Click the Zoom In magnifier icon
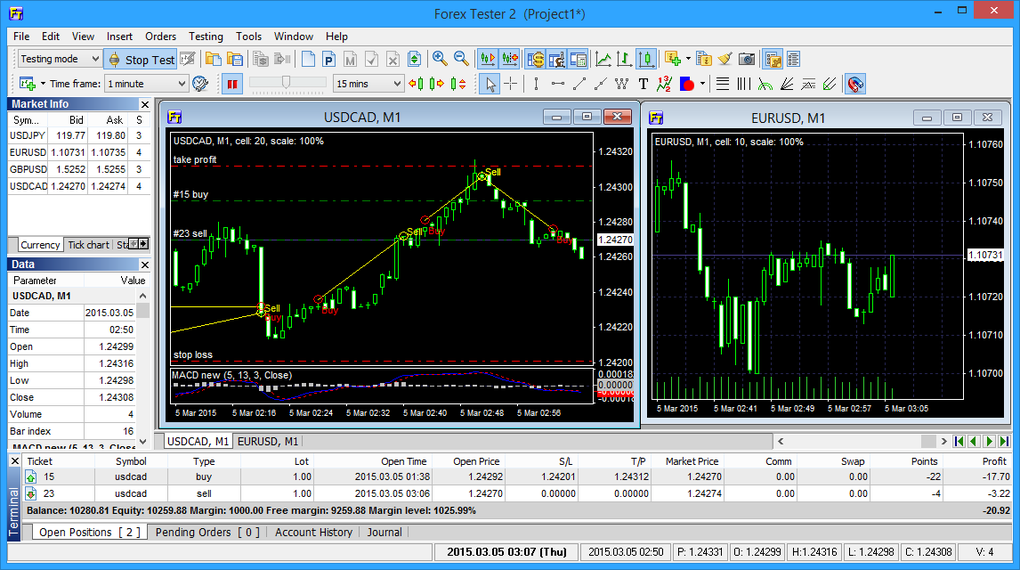Image resolution: width=1020 pixels, height=570 pixels. pyautogui.click(x=440, y=59)
